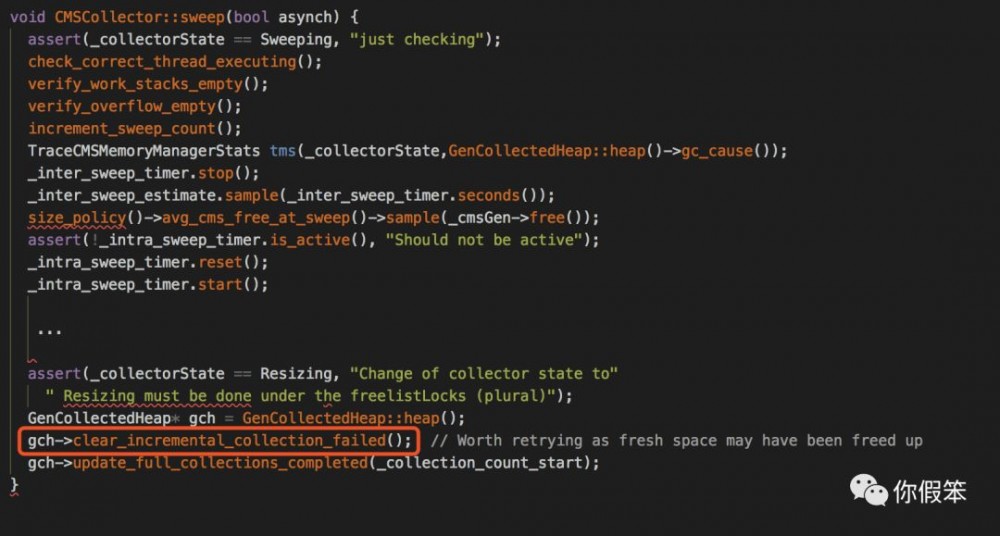The width and height of the screenshot is (1000, 536).
Task: Click check_correct_thread_executing function call
Action: pos(162,62)
